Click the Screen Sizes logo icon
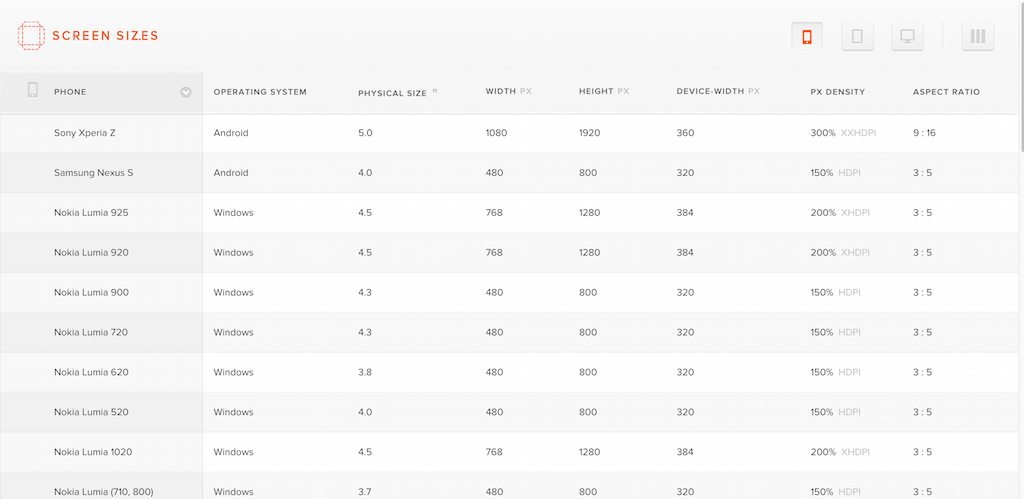 31,36
